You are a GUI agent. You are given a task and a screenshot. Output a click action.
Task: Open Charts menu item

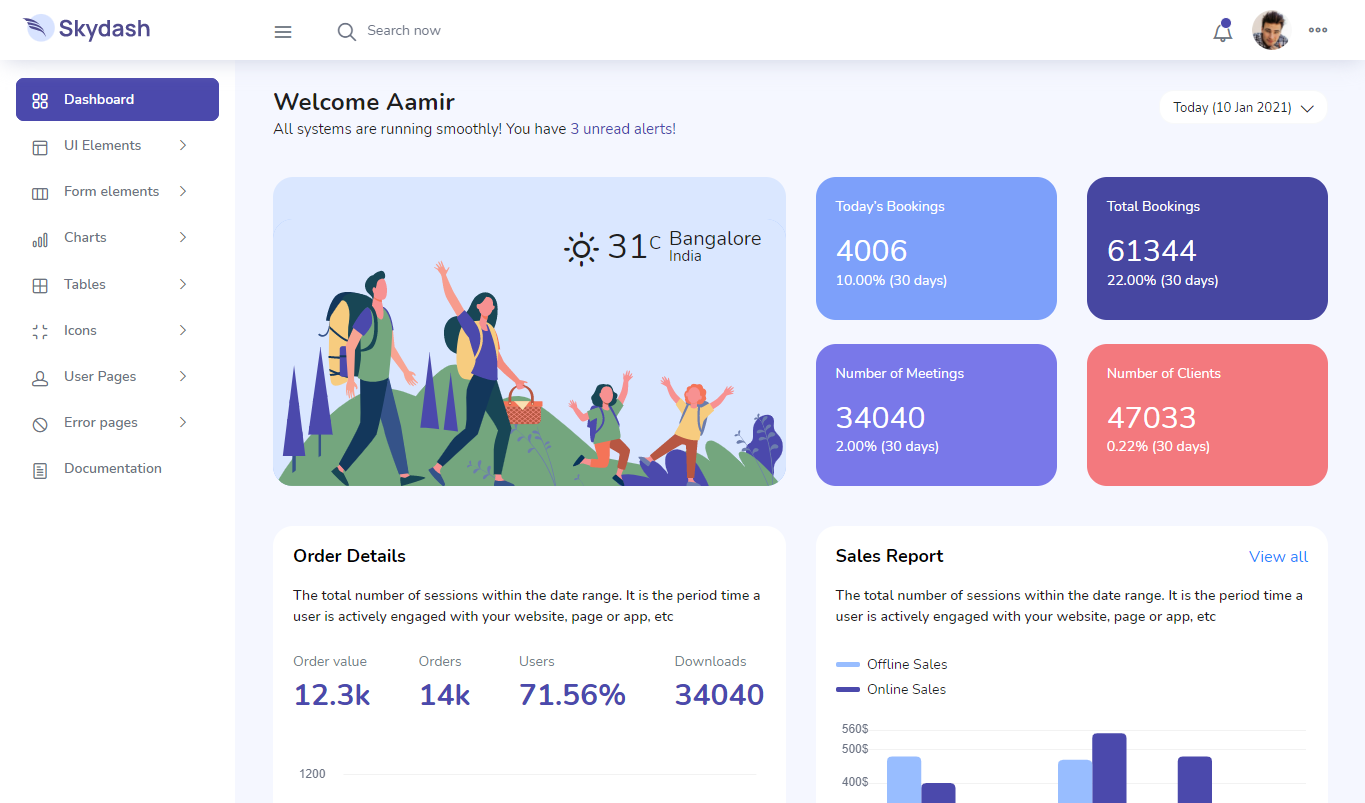[117, 237]
